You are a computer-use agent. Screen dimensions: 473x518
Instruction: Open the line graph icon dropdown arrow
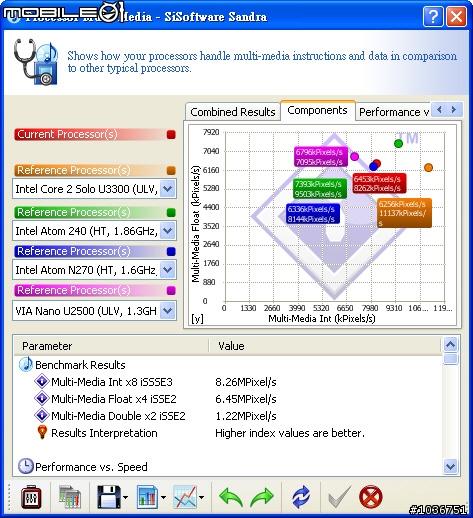pos(202,498)
